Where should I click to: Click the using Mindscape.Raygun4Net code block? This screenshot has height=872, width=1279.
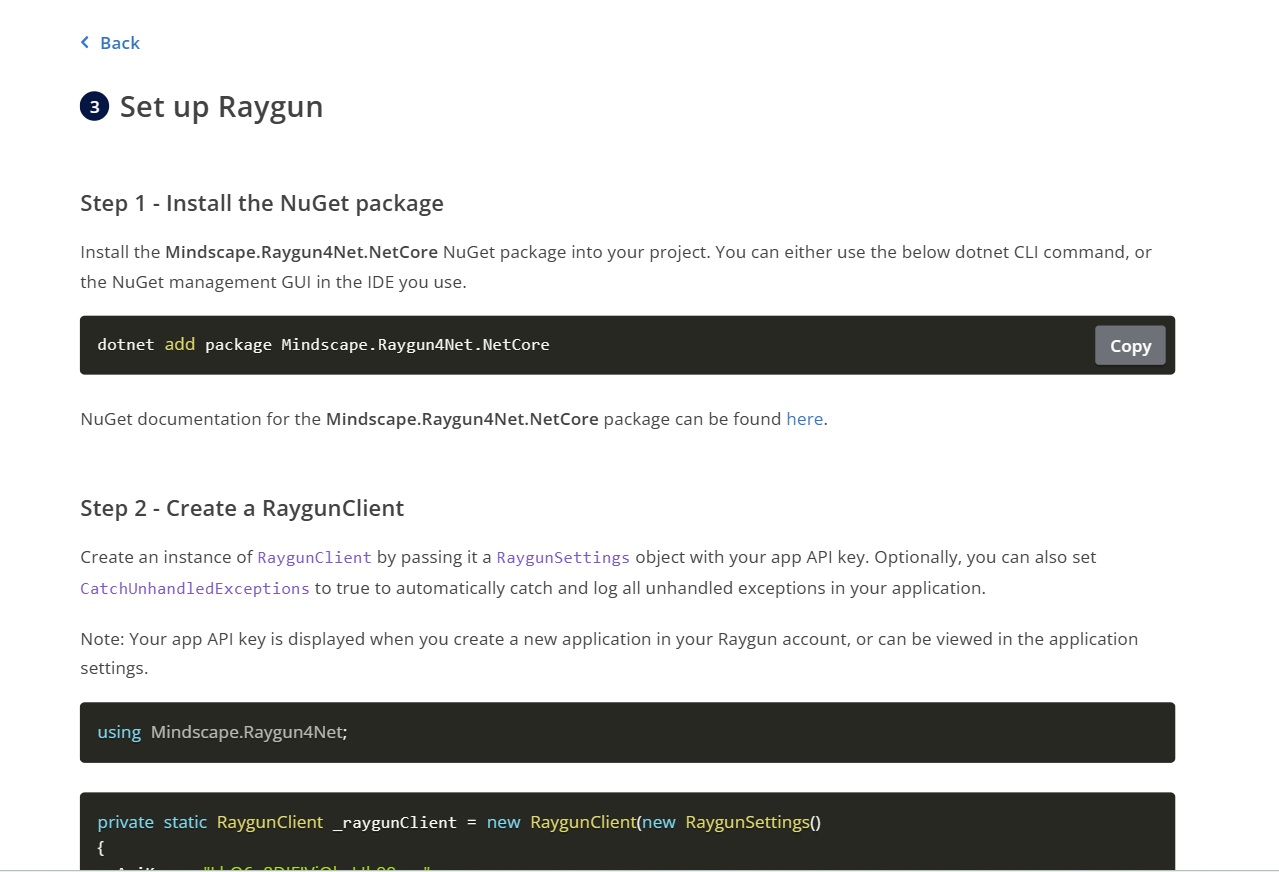coord(627,732)
